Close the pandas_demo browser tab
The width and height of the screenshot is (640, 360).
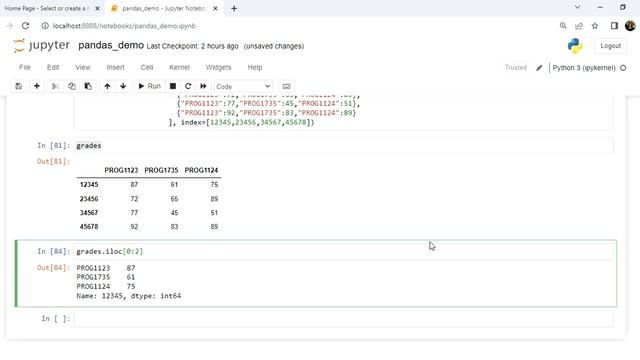click(x=216, y=8)
